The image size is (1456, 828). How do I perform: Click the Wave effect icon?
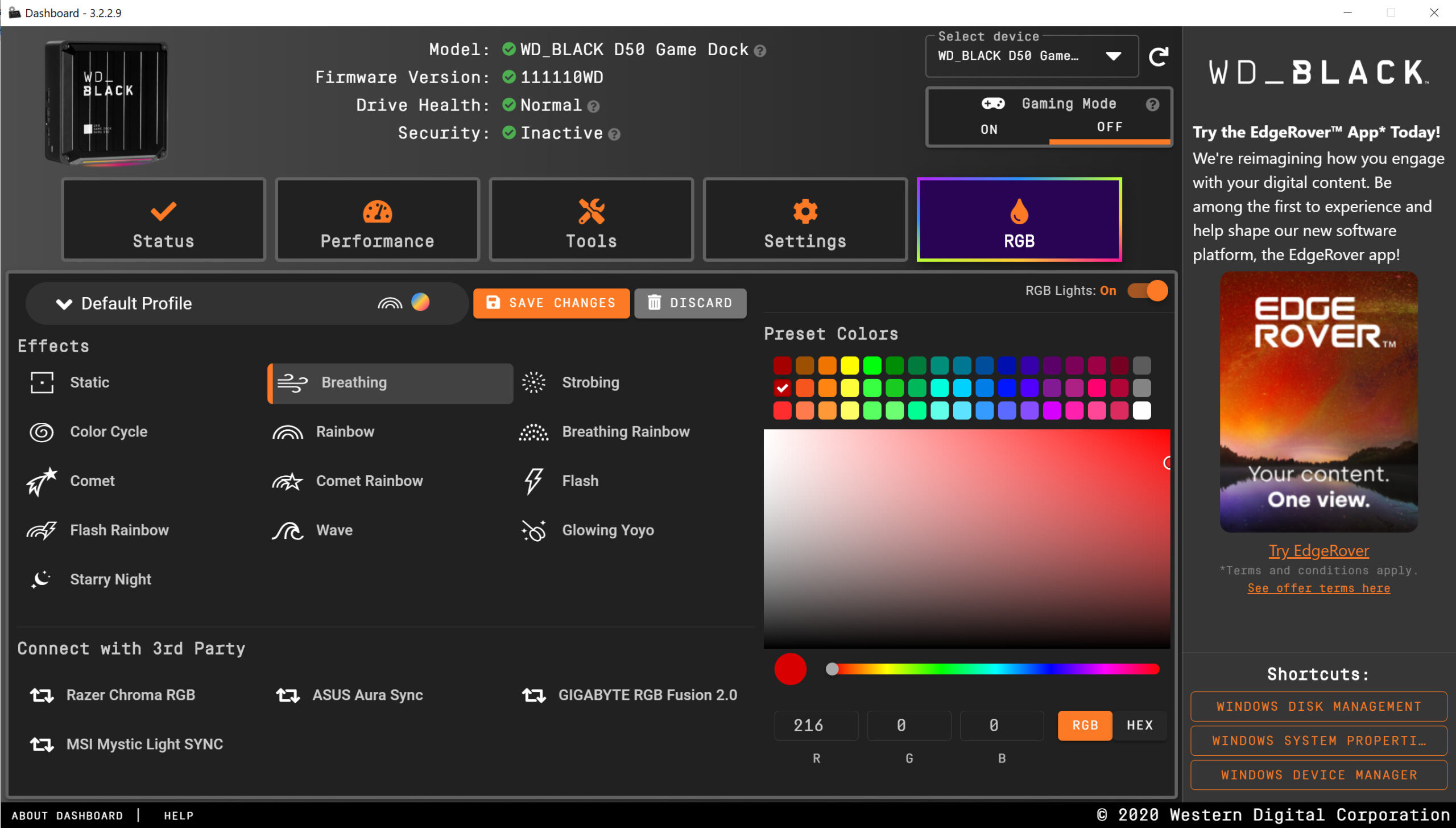click(287, 530)
